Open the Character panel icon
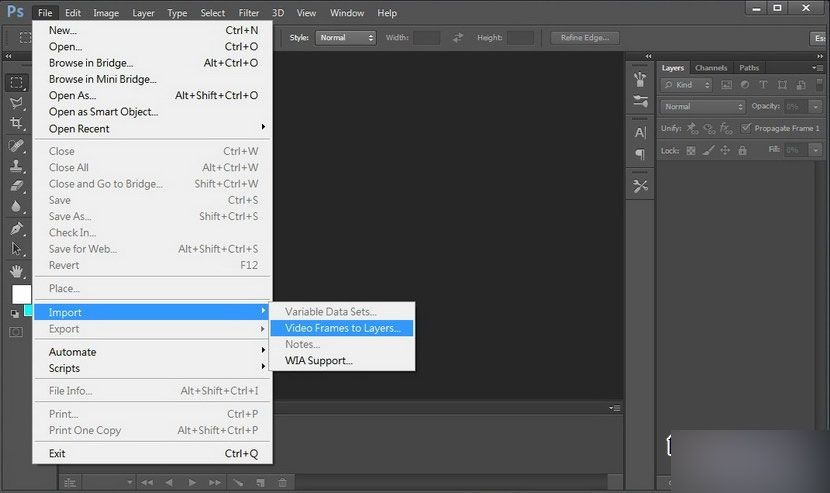 click(640, 132)
